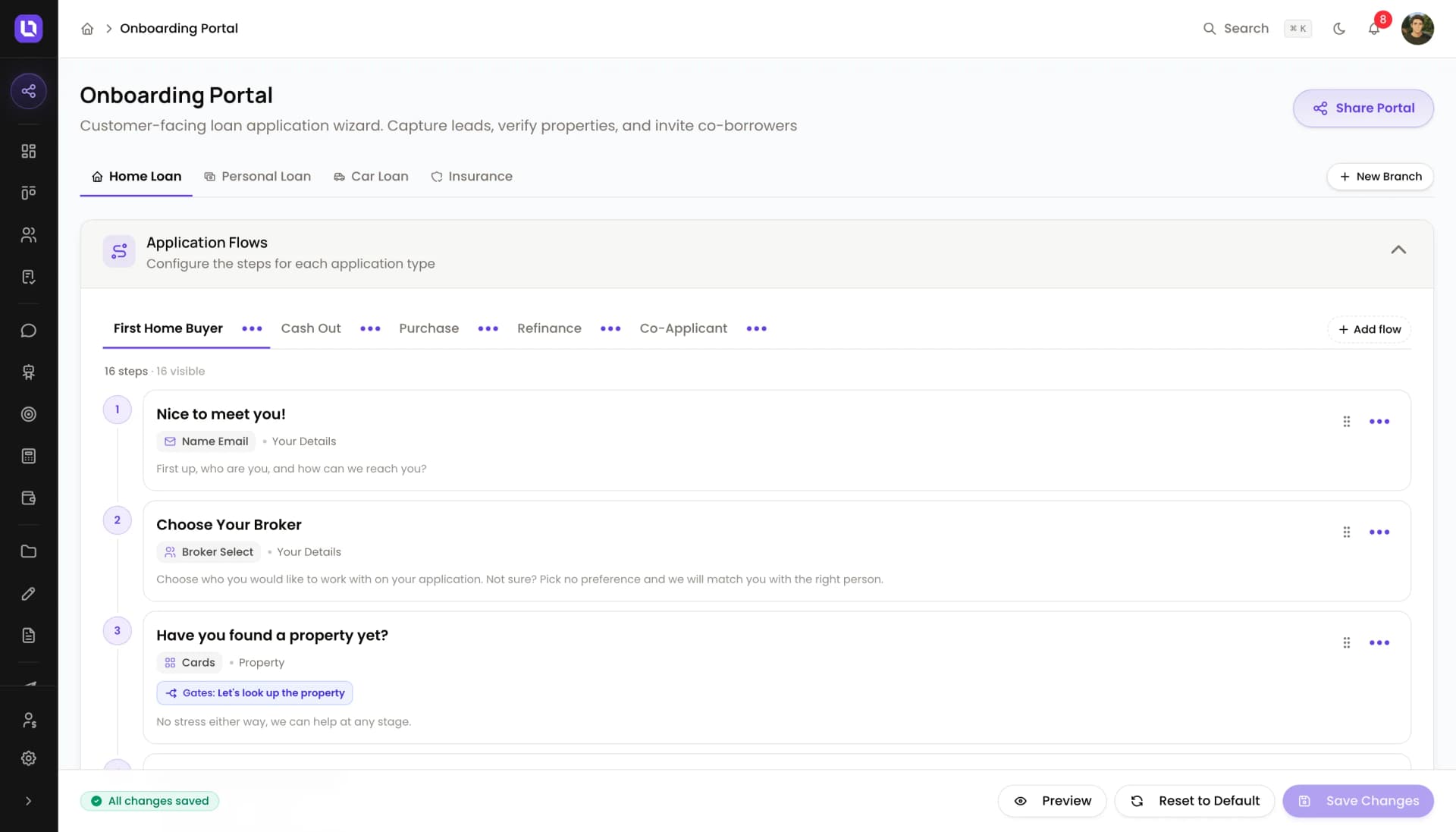Open First Home Buyer flow options menu
This screenshot has width=1456, height=832.
pos(252,328)
